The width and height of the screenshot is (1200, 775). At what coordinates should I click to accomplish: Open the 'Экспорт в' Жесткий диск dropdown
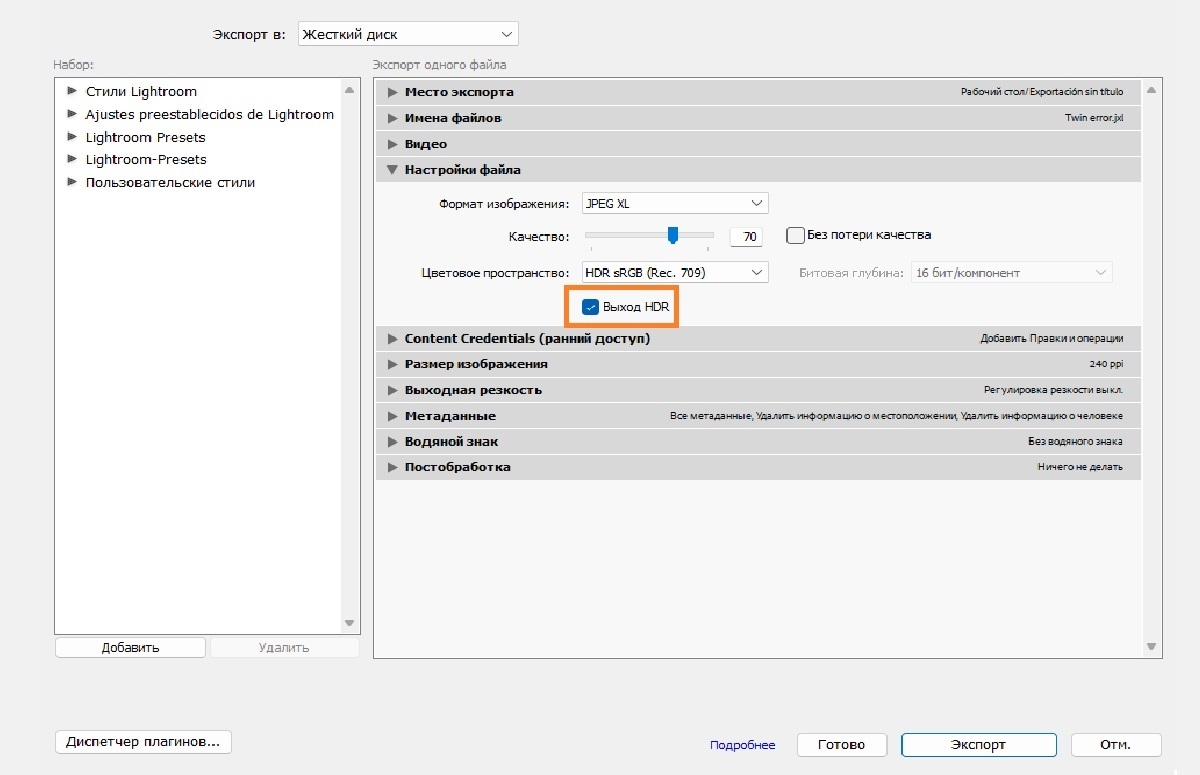coord(408,34)
